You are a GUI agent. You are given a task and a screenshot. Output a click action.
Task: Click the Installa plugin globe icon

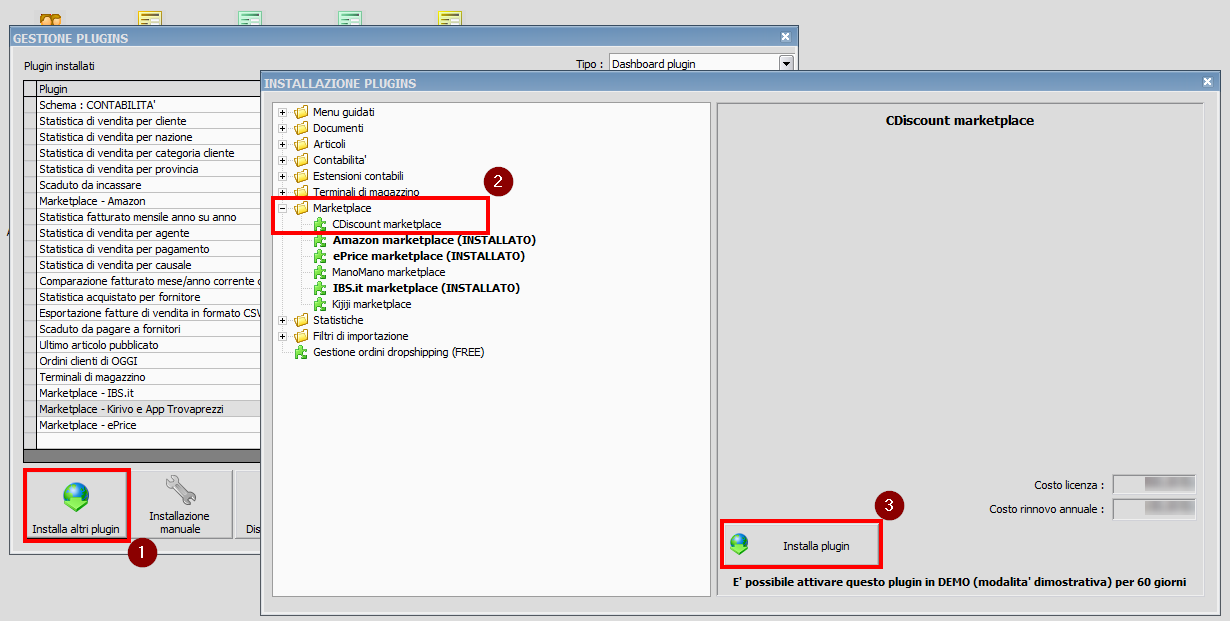click(739, 544)
